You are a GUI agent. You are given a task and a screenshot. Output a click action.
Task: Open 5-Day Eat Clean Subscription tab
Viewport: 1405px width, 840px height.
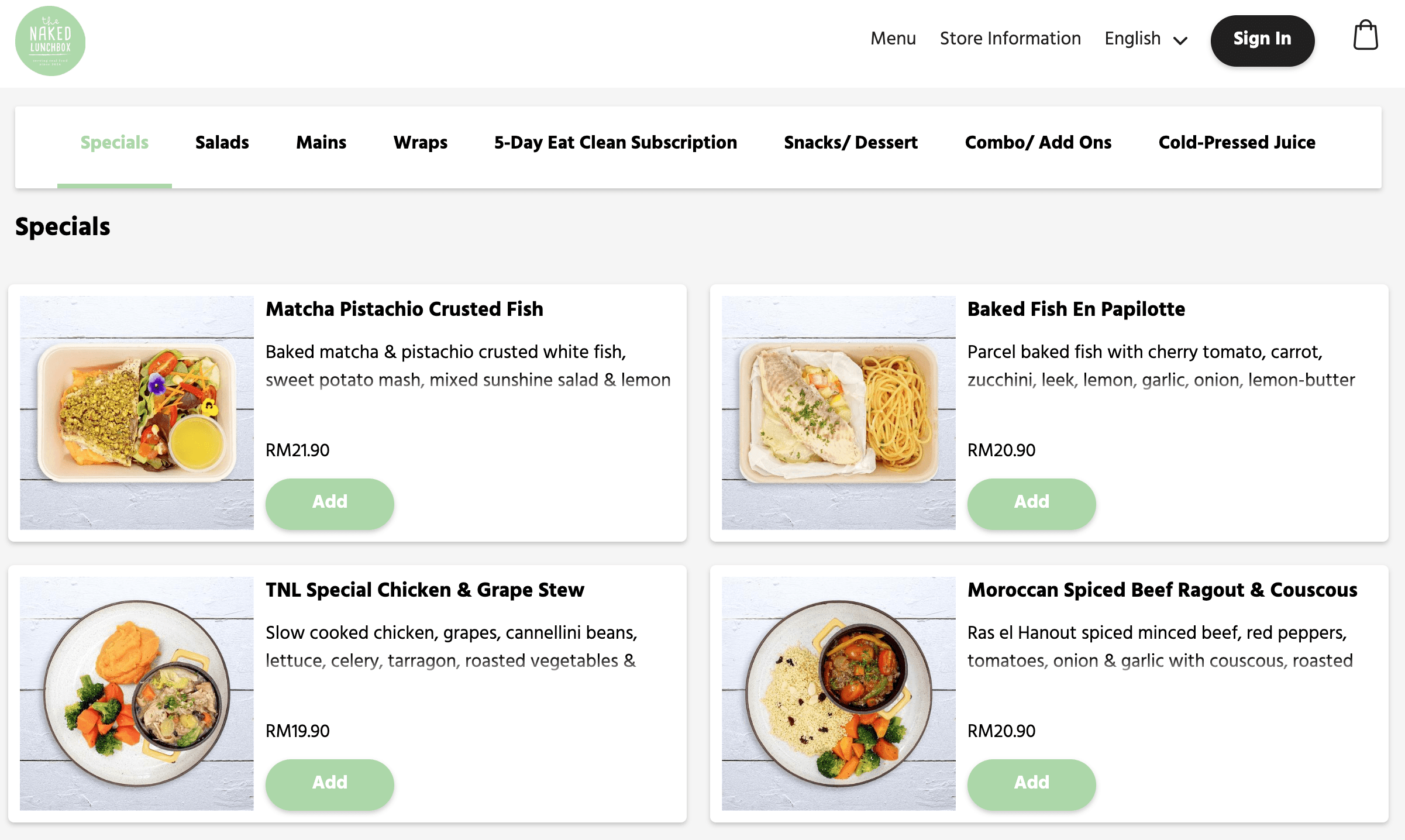pyautogui.click(x=615, y=143)
